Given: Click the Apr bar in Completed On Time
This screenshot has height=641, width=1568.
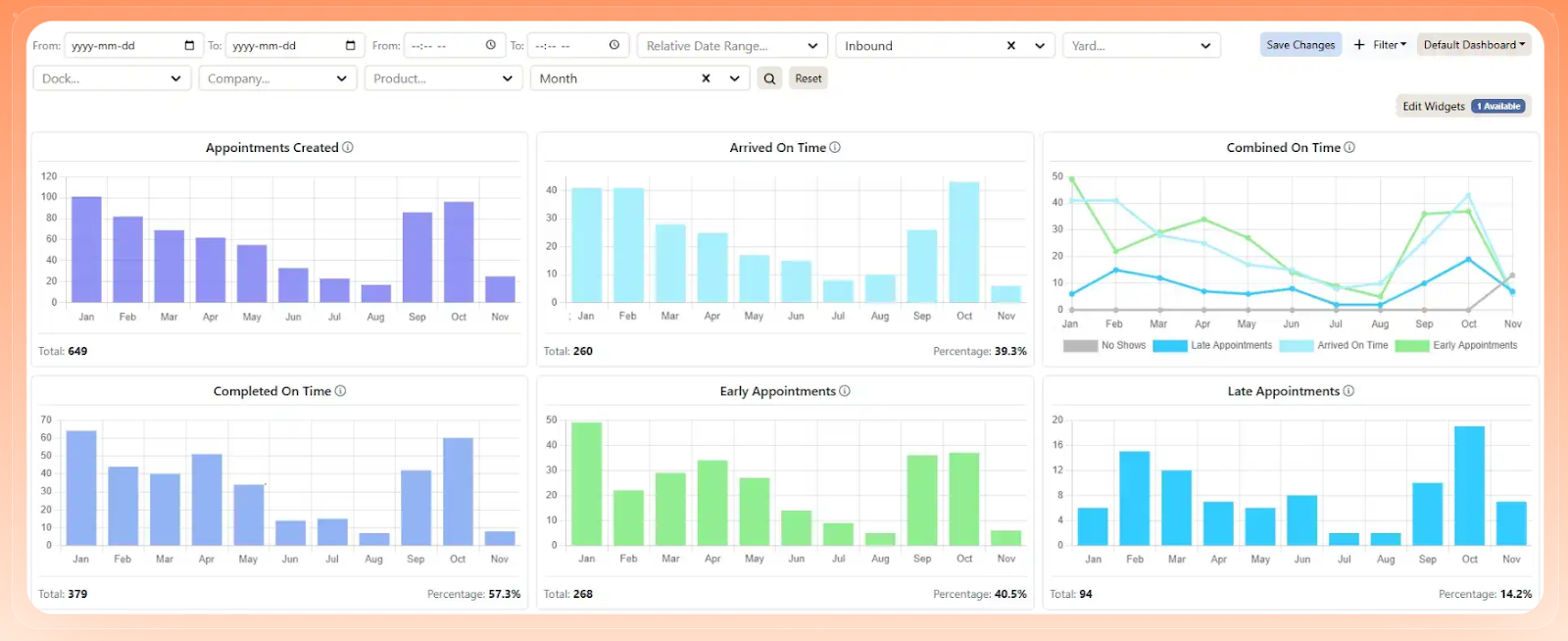Looking at the screenshot, I should click(x=207, y=500).
